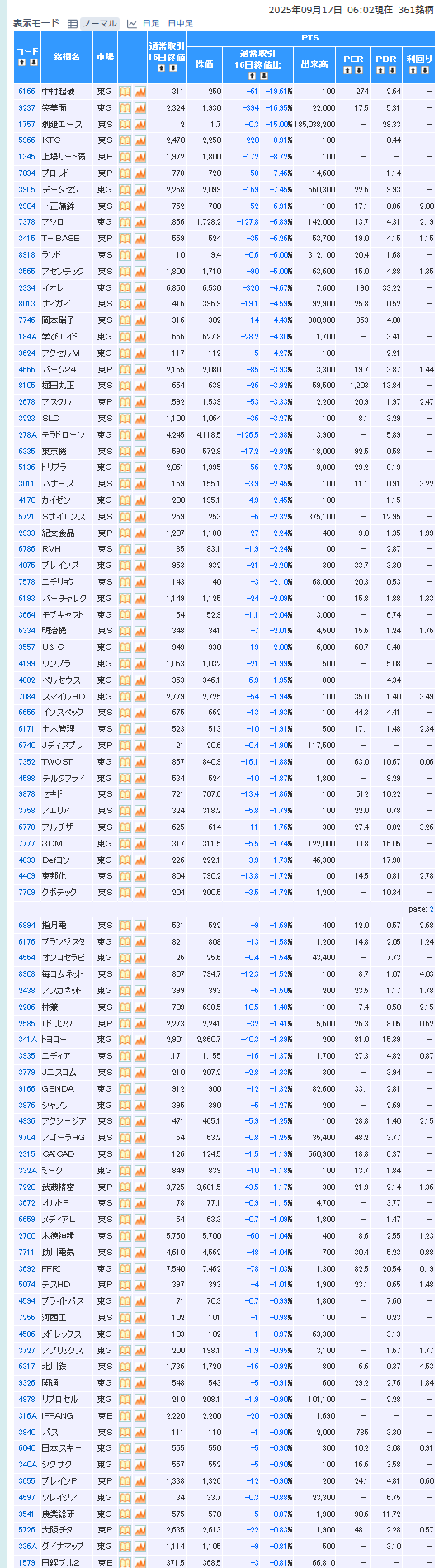This screenshot has height=1568, width=444.
Task: Open the chart icon for TWOST
Action: click(139, 762)
